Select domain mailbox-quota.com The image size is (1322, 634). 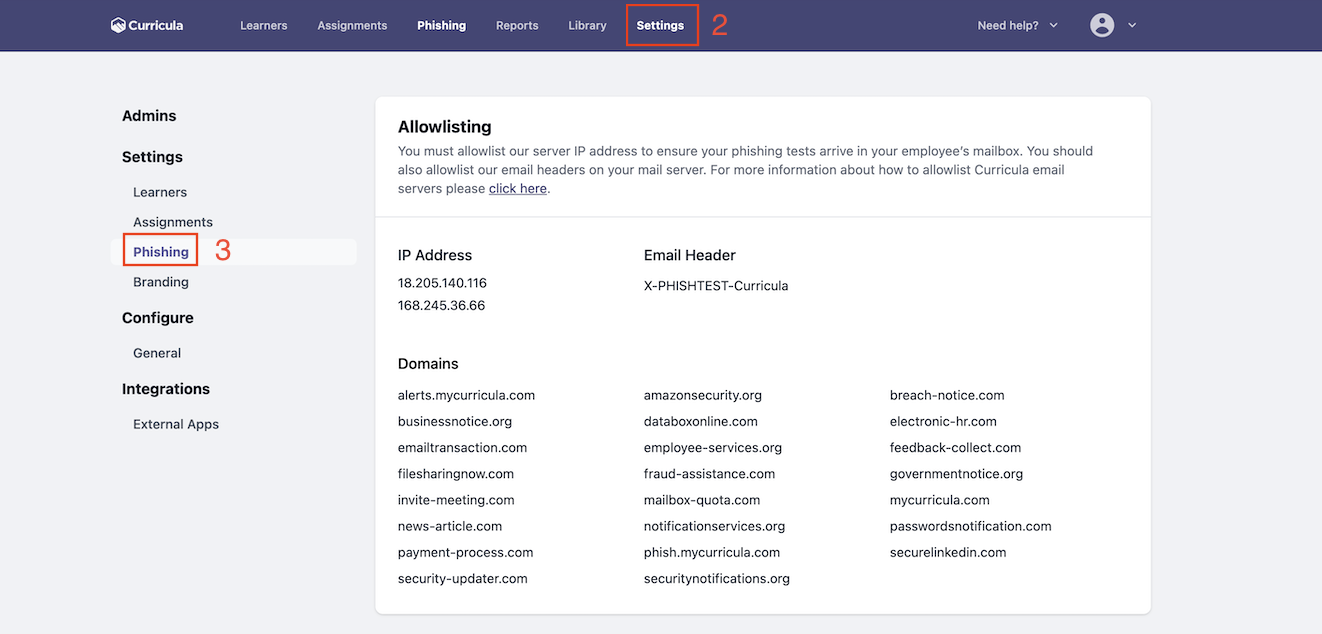702,499
